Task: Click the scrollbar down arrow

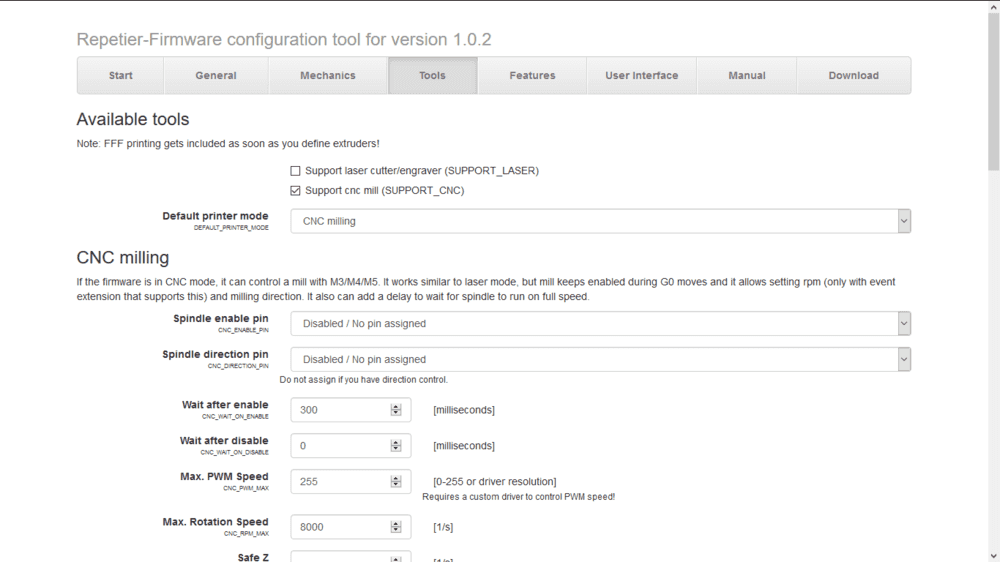Action: coord(993,555)
